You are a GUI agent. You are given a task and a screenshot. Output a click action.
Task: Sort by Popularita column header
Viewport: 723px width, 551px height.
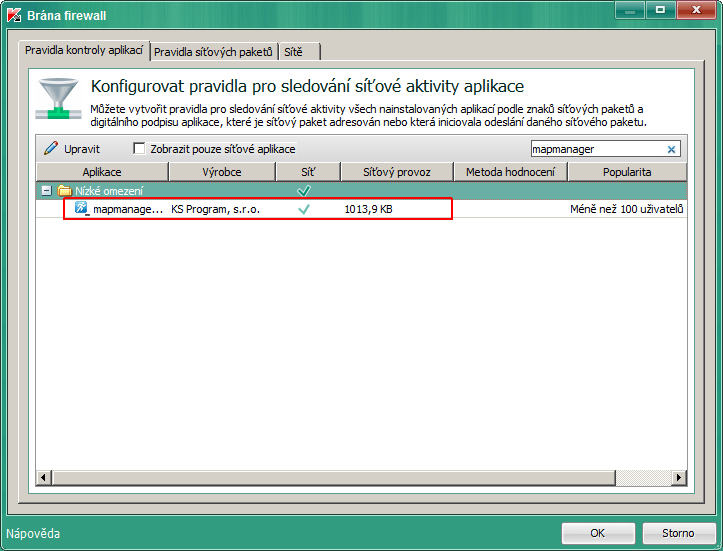[x=627, y=172]
